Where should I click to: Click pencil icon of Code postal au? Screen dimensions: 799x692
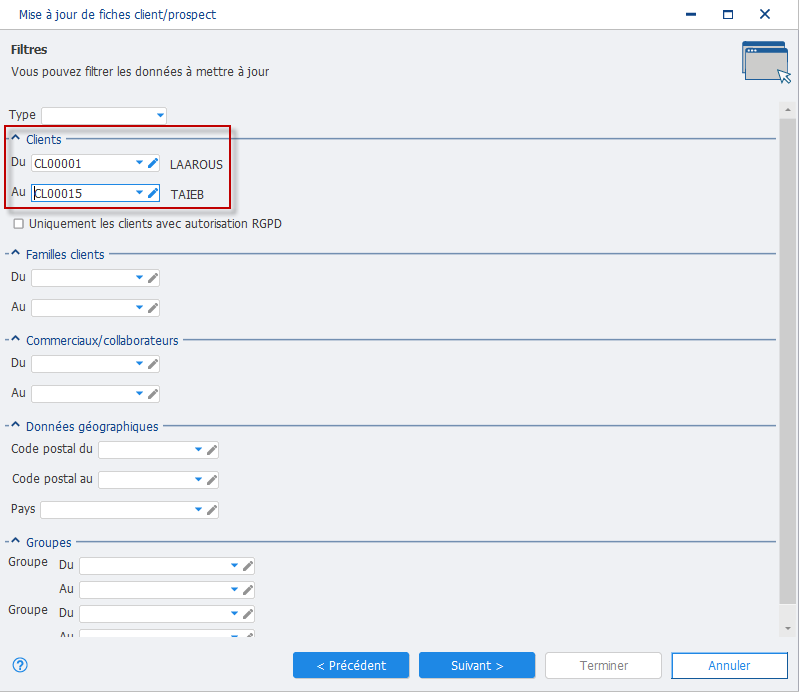212,480
